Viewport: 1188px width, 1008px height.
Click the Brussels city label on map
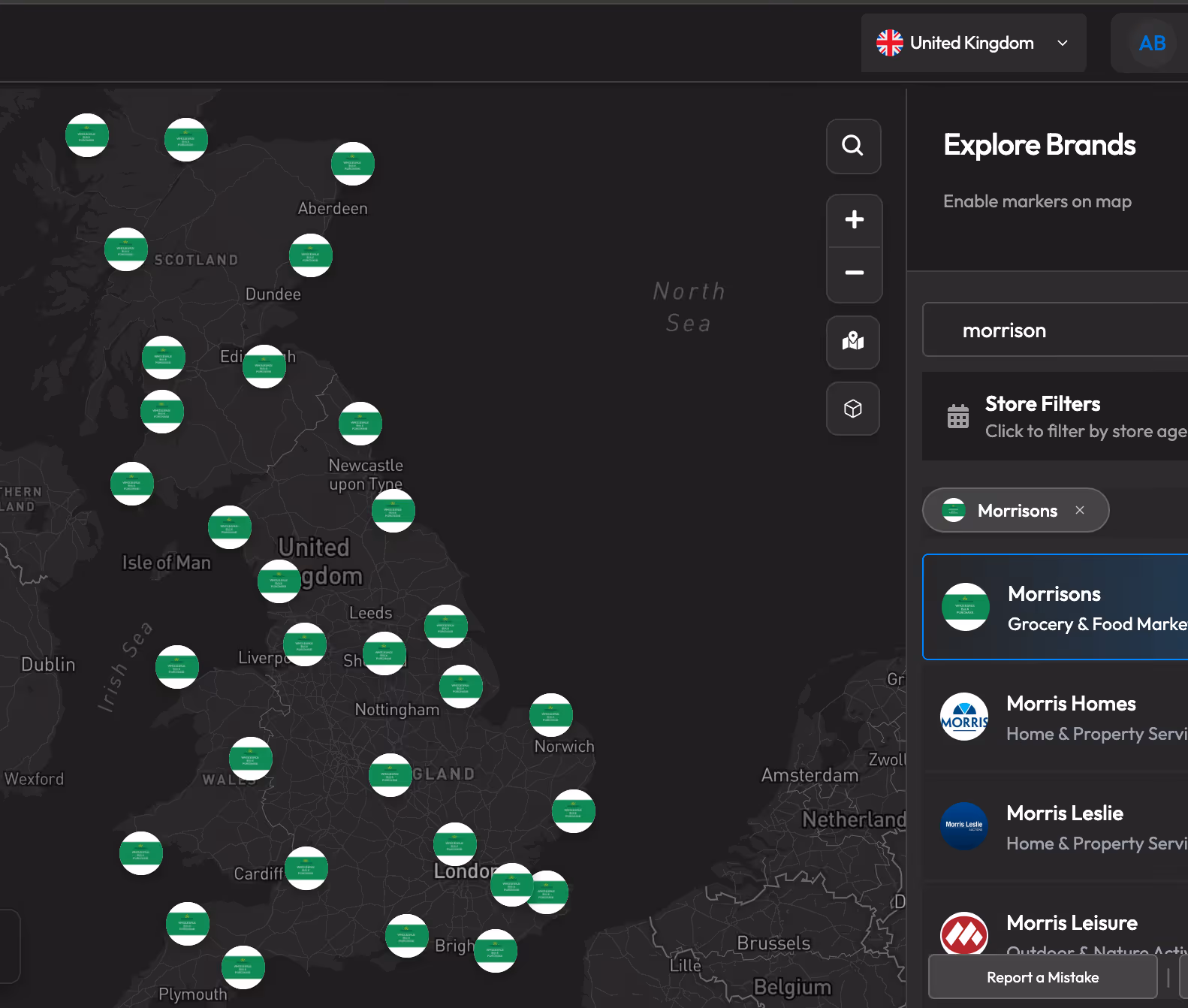pyautogui.click(x=773, y=943)
